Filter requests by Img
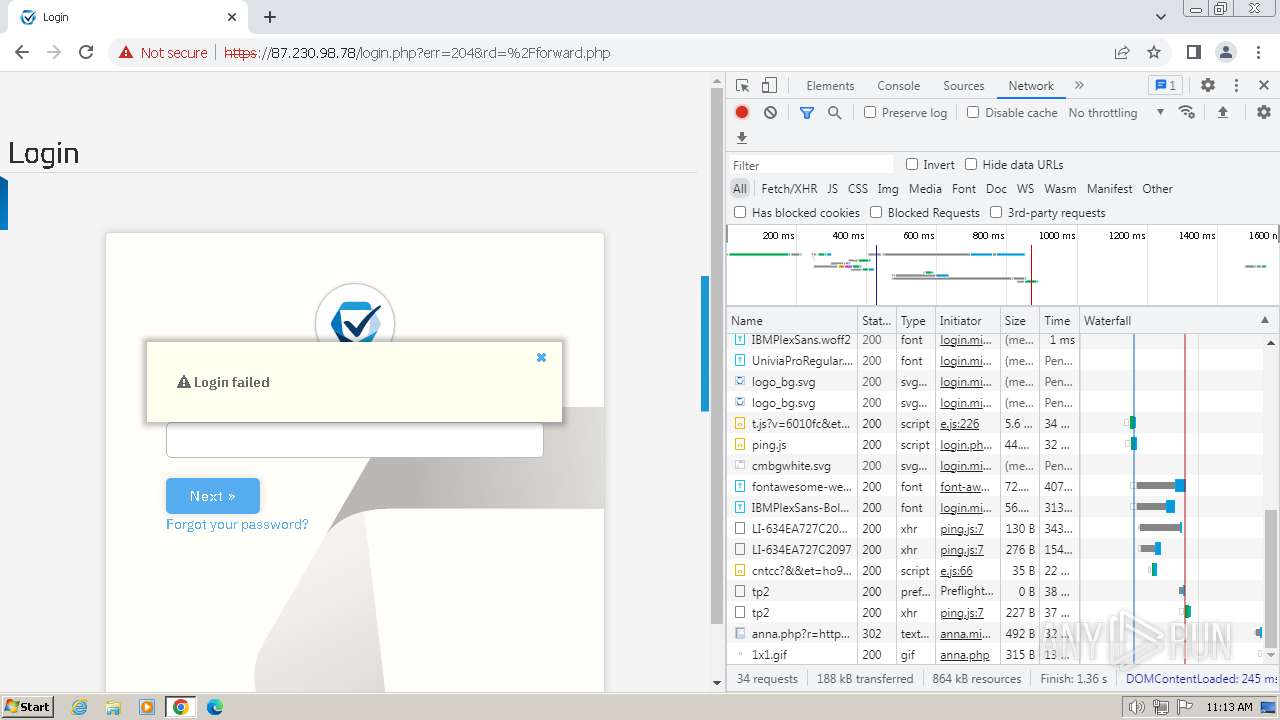Screen dimensions: 1280x720 pyautogui.click(x=888, y=188)
